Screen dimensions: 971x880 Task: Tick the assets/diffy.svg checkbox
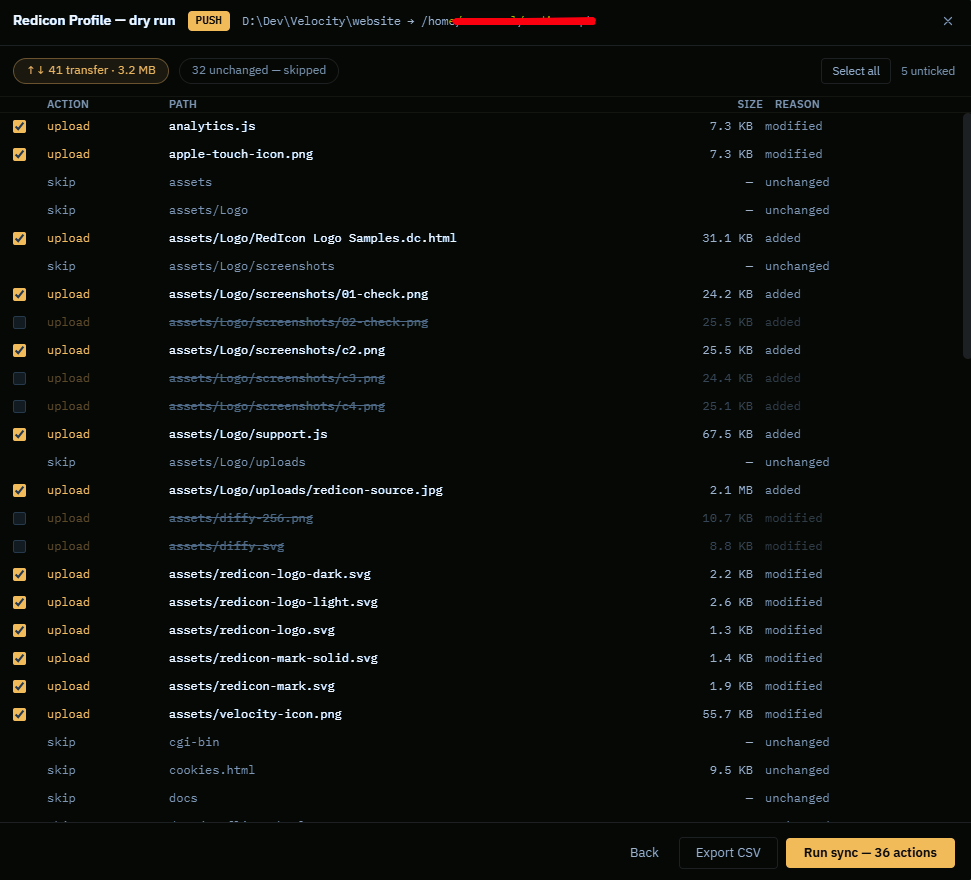click(20, 546)
